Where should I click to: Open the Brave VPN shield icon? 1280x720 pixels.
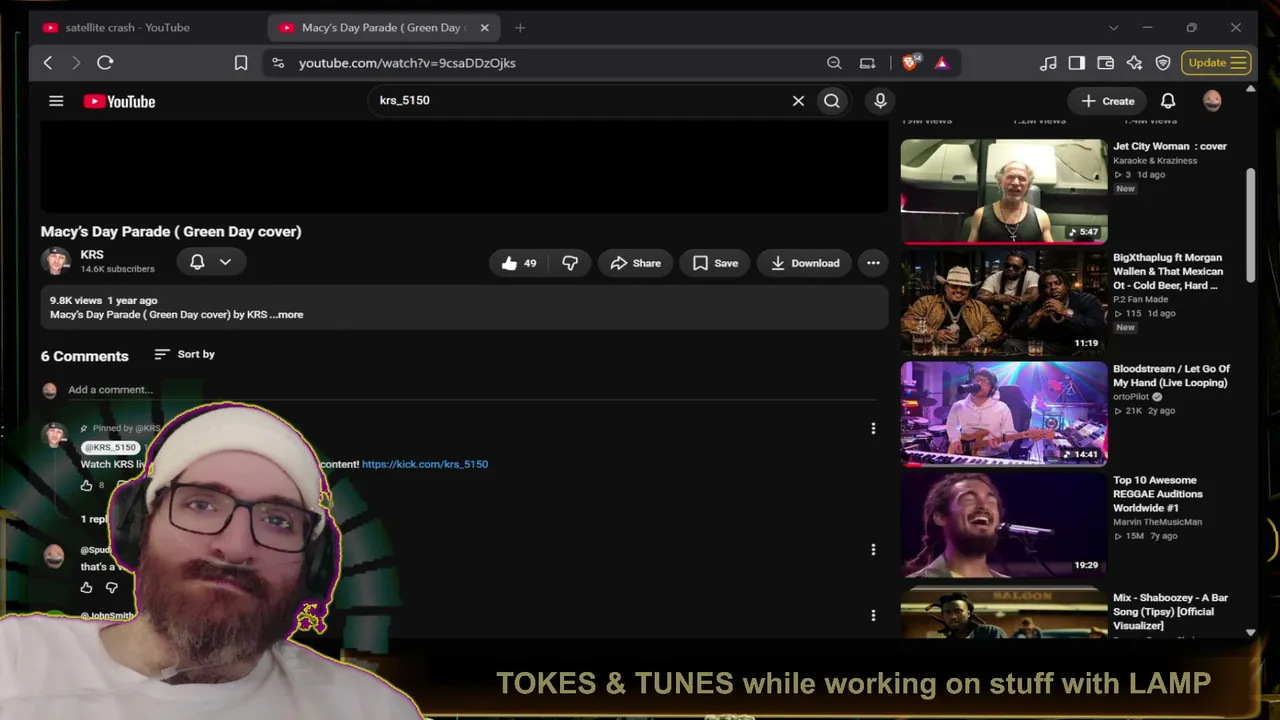click(1163, 63)
